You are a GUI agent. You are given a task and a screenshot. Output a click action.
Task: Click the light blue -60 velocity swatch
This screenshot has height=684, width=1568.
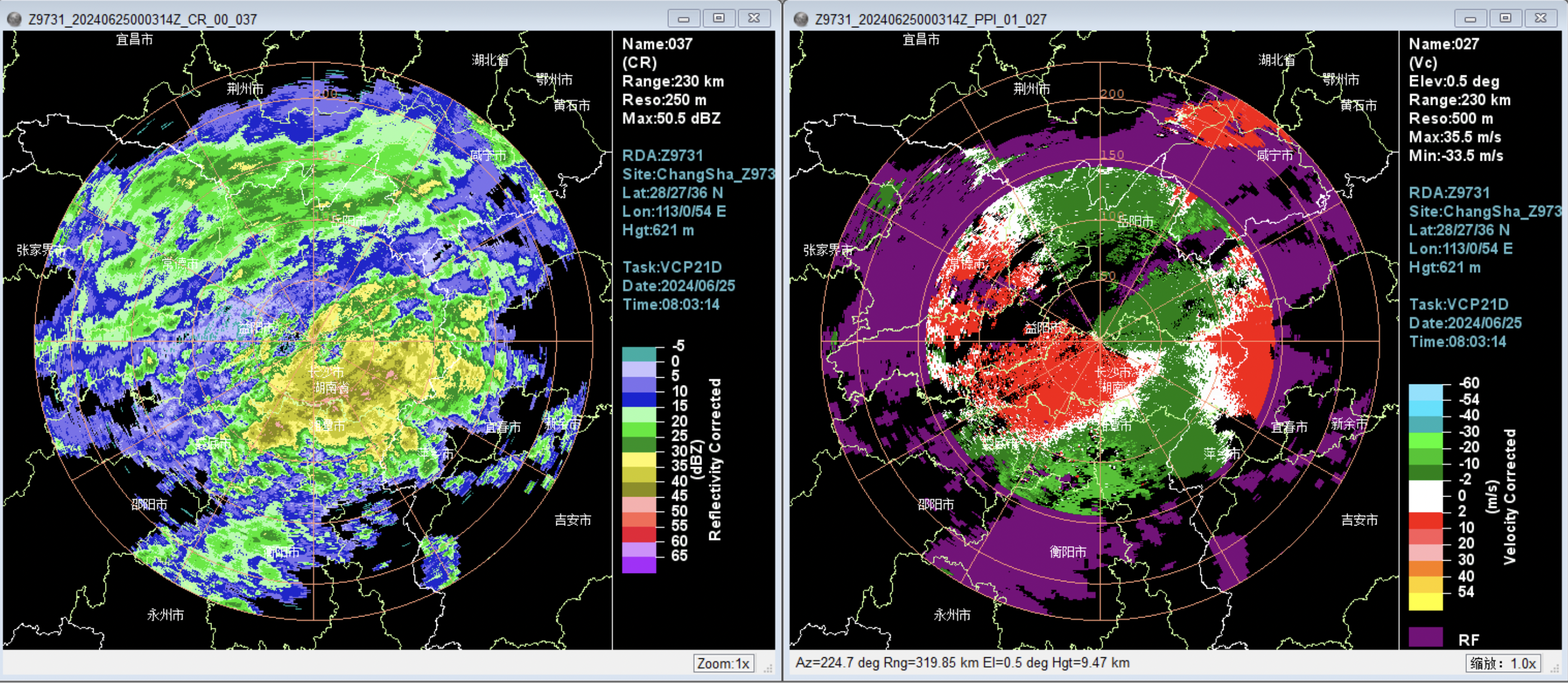pos(1425,392)
